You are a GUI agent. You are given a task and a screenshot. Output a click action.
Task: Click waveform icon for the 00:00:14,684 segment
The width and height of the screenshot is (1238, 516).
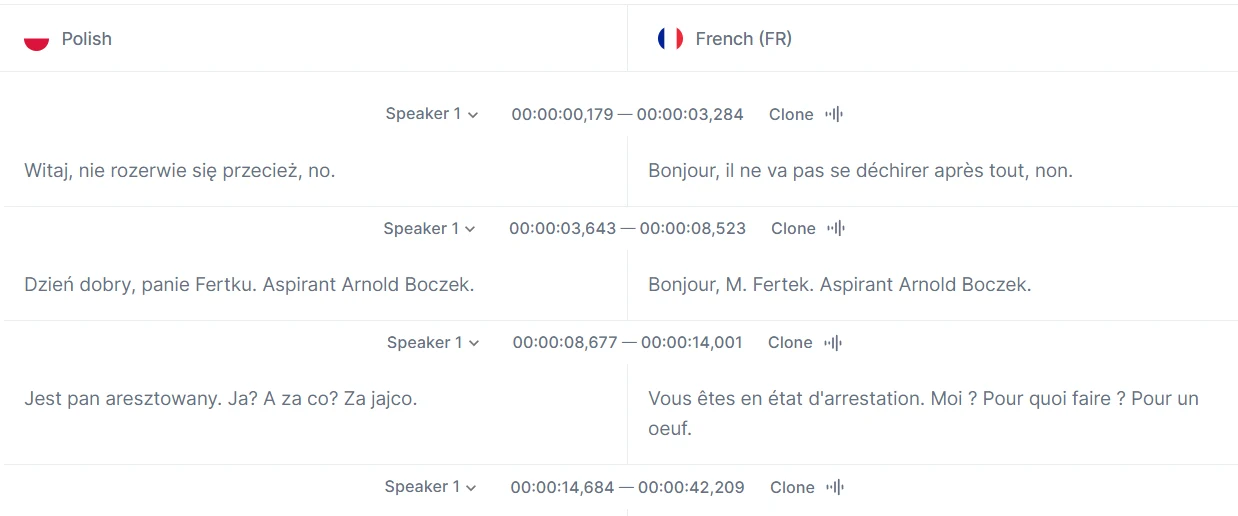pyautogui.click(x=835, y=488)
